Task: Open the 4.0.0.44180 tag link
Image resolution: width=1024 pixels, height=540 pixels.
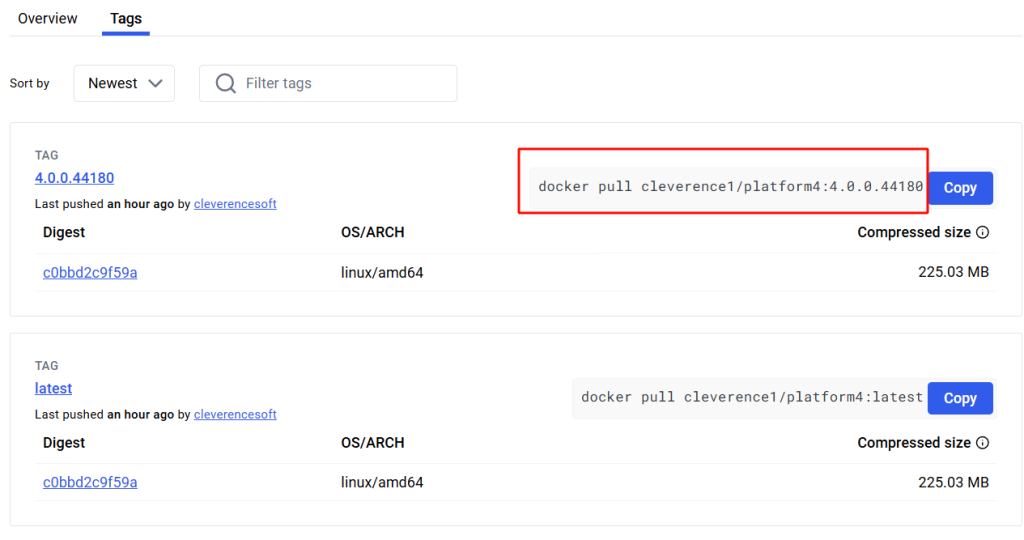Action: (74, 178)
